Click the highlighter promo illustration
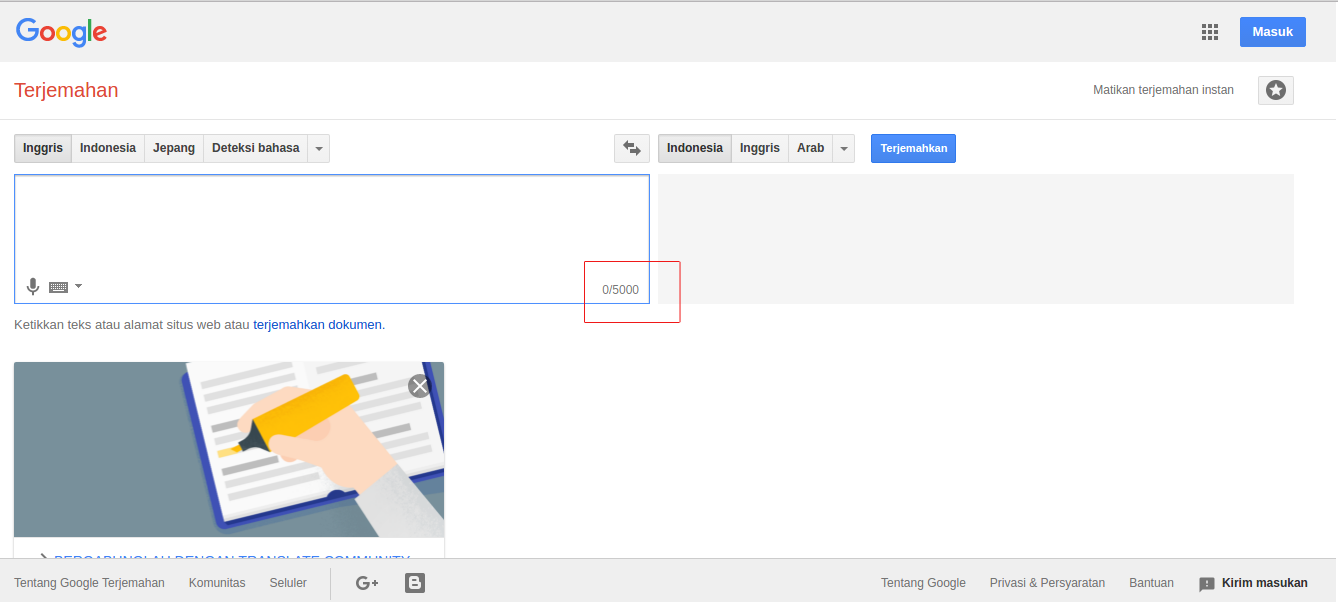This screenshot has height=602, width=1338. coord(229,450)
